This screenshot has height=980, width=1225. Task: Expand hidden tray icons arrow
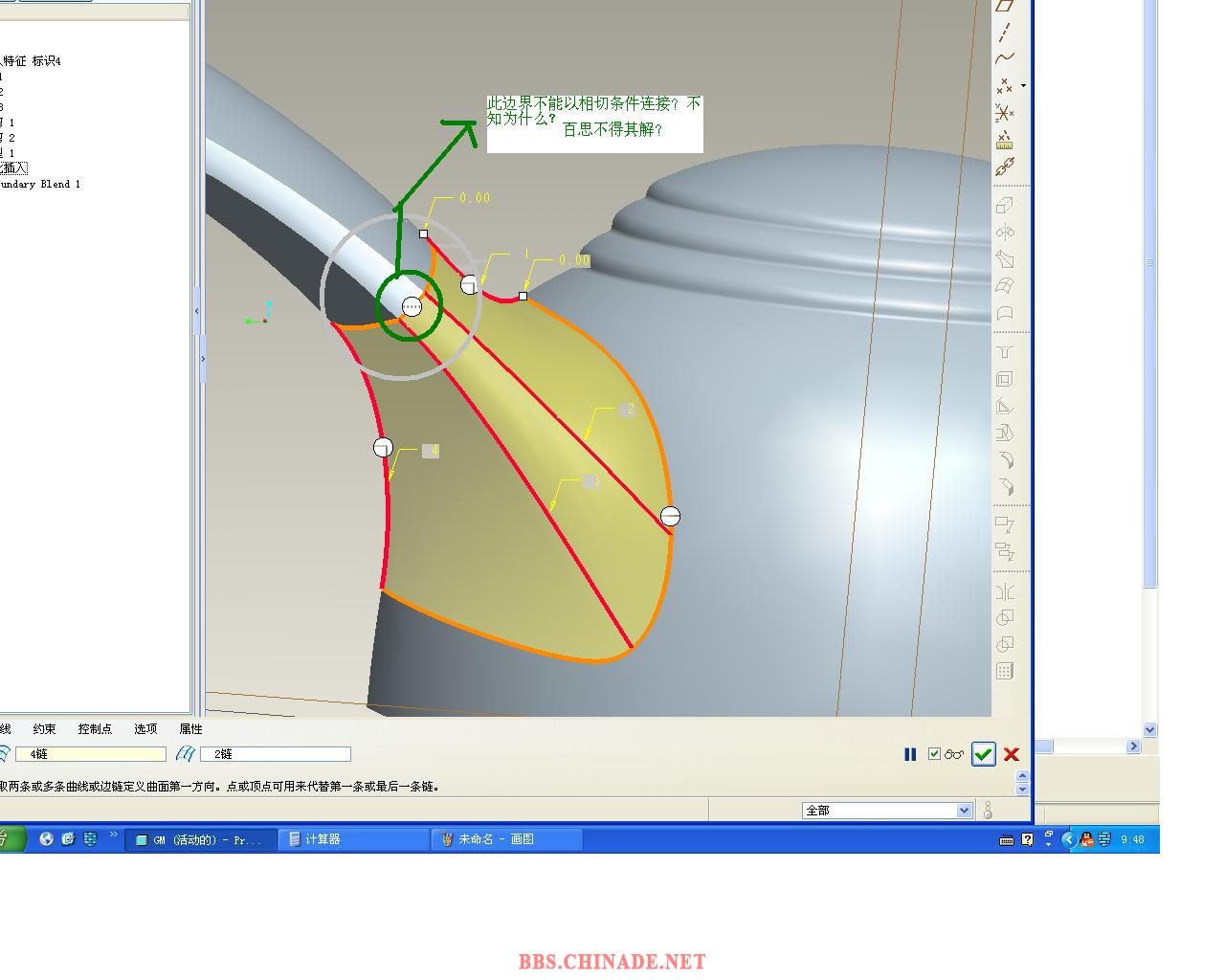(1069, 839)
